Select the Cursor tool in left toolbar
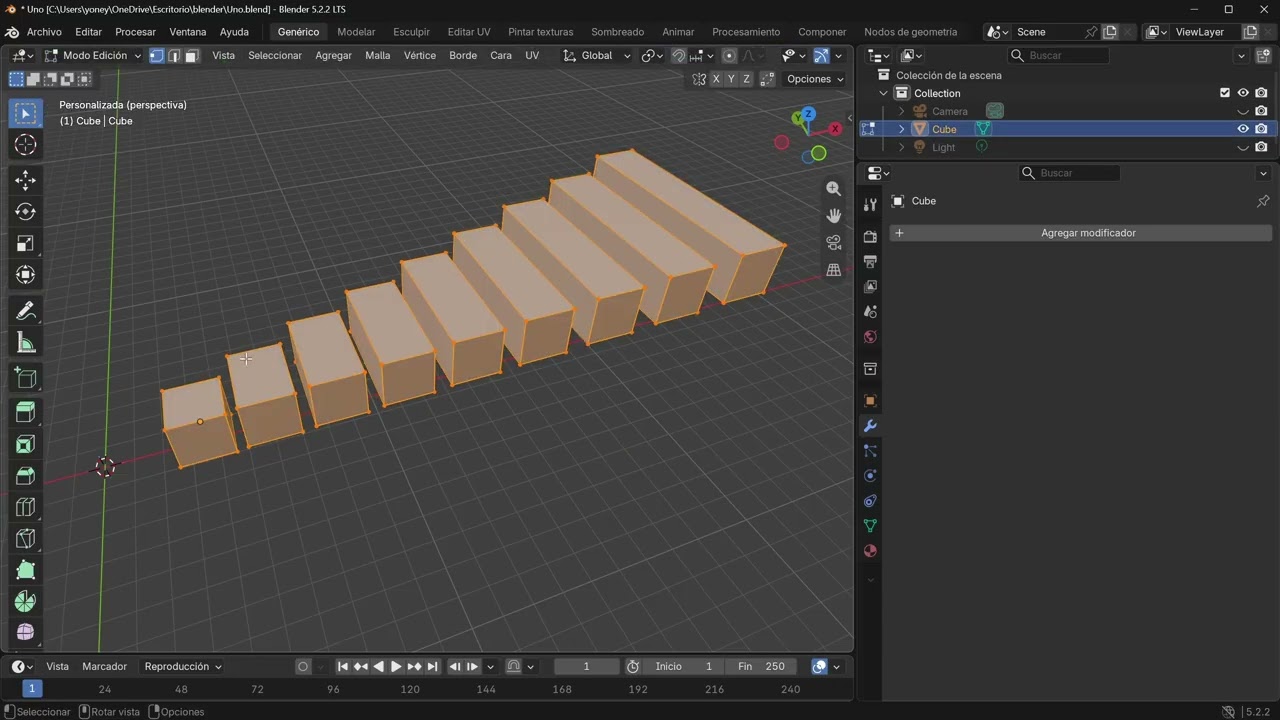1280x720 pixels. pyautogui.click(x=26, y=145)
